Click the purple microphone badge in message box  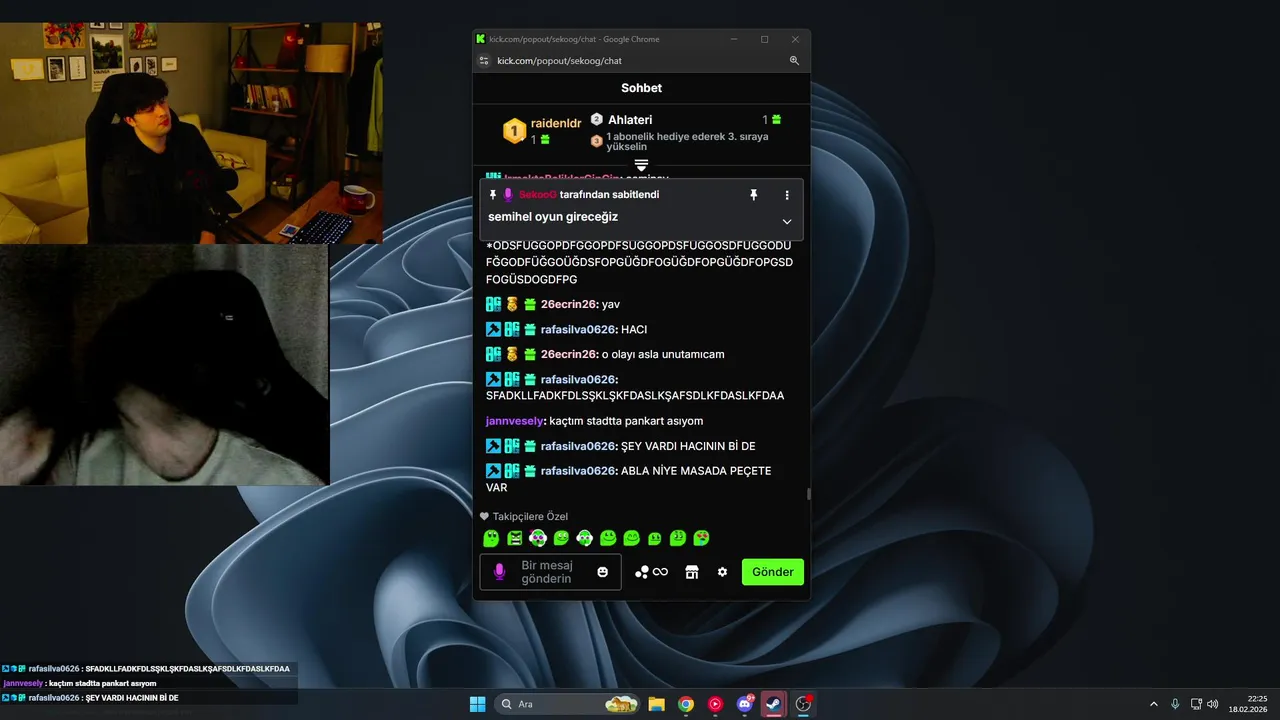(x=499, y=572)
